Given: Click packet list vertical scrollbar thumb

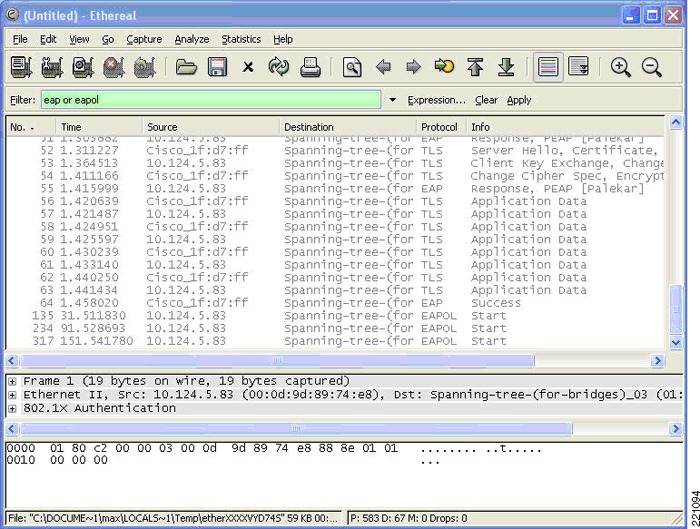Looking at the screenshot, I should point(676,309).
